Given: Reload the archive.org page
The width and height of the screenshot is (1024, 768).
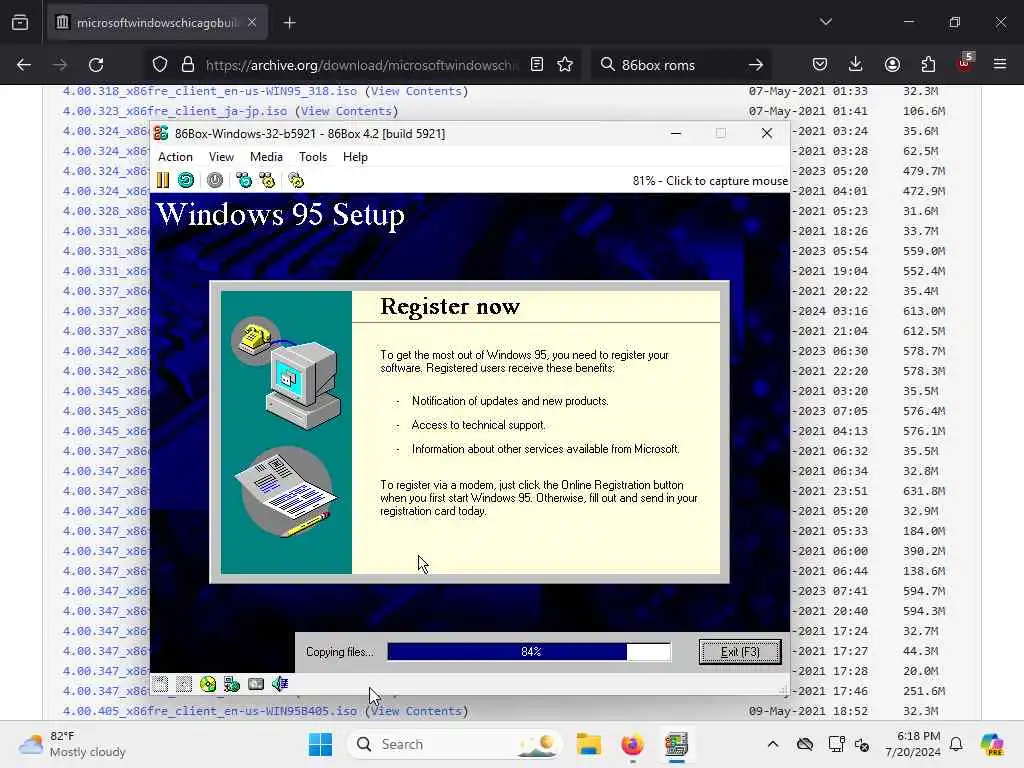Looking at the screenshot, I should click(96, 65).
